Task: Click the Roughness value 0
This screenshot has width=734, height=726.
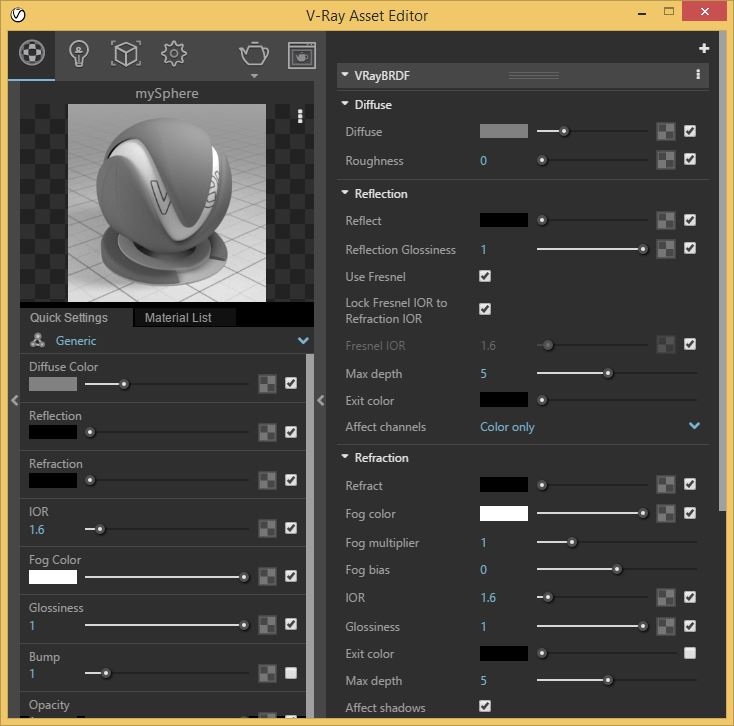Action: point(483,161)
